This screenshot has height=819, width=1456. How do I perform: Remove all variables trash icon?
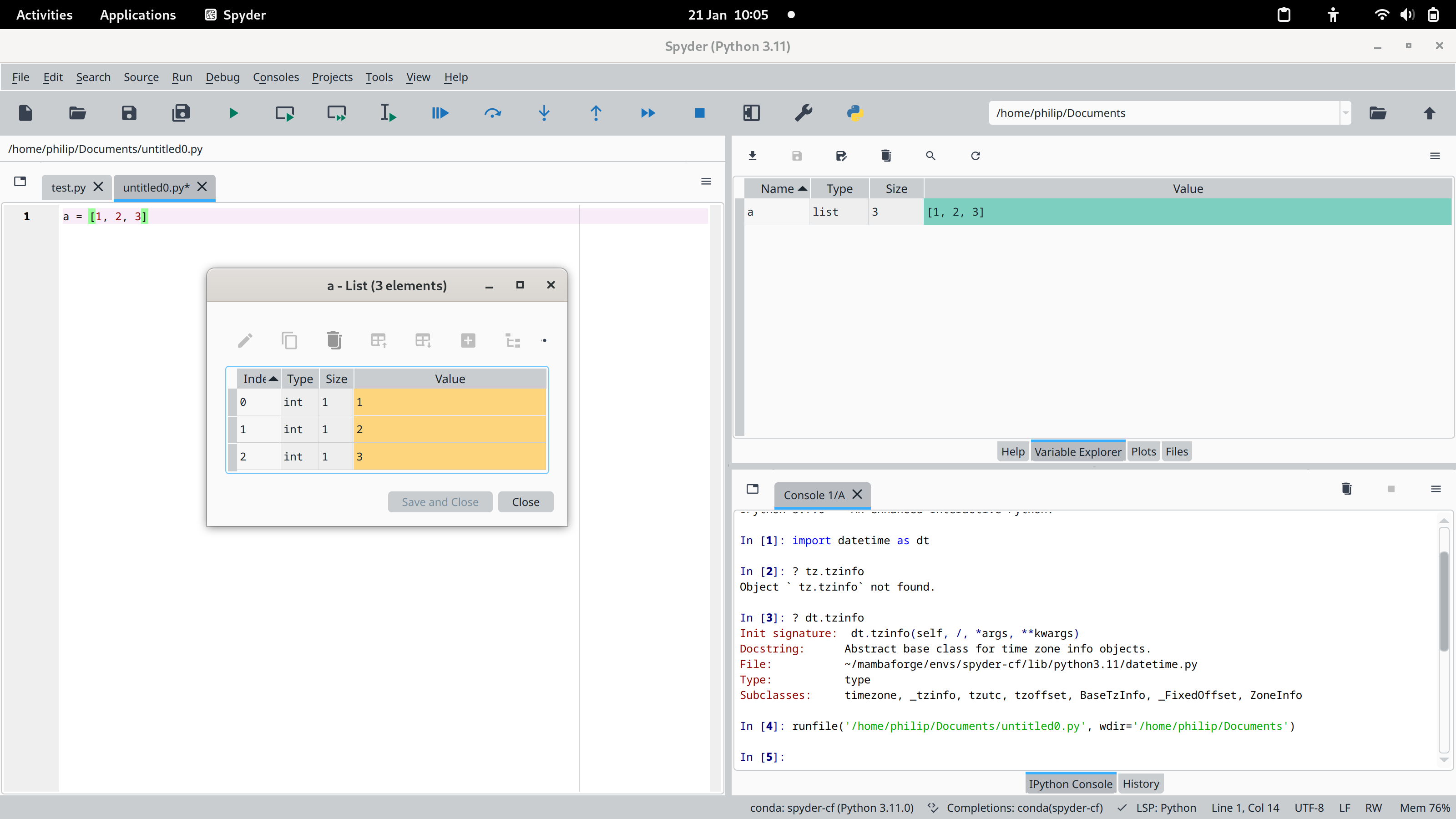(886, 156)
